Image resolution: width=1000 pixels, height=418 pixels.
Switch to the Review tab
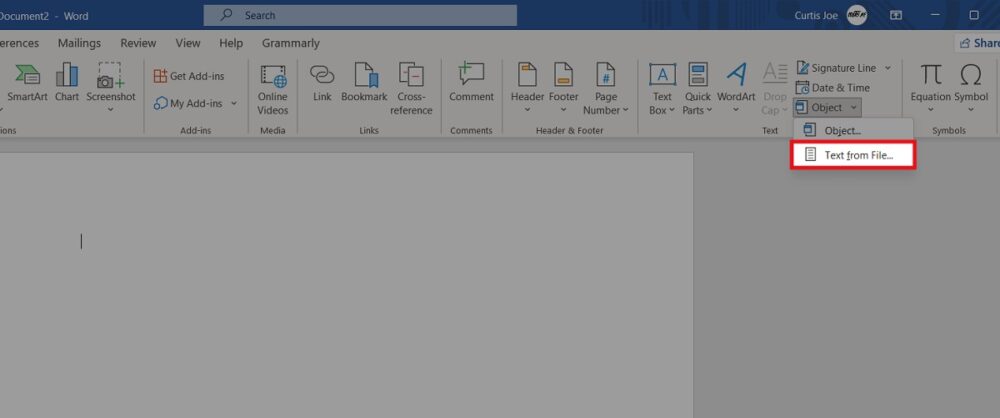[138, 43]
